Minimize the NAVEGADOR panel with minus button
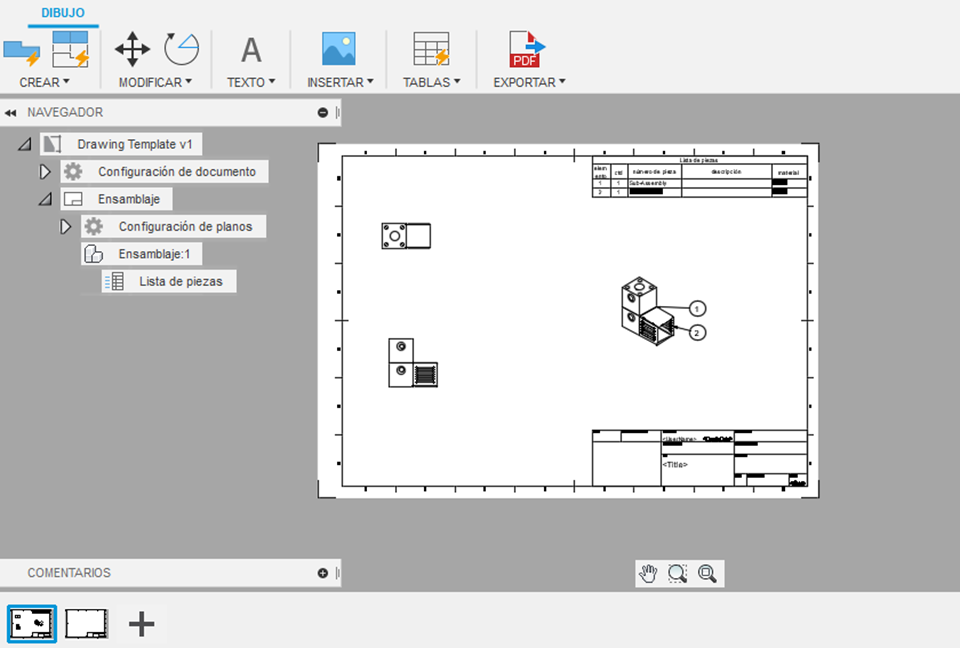Screen dimensions: 960x648 323,113
